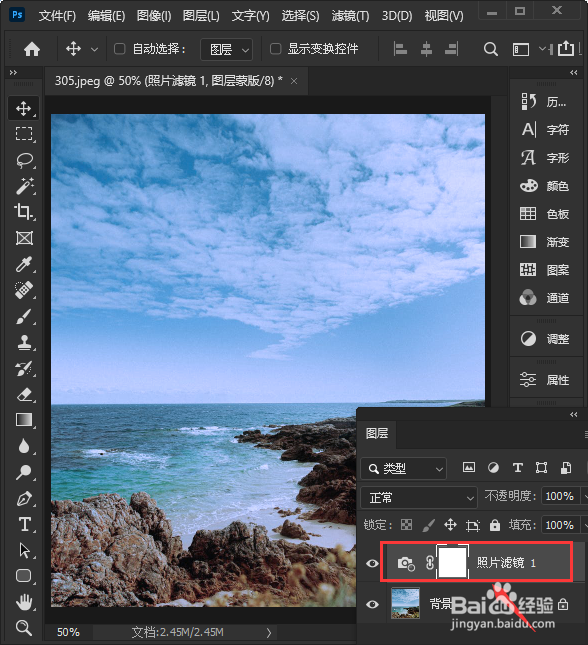Select the Magic Wand tool
Image resolution: width=588 pixels, height=645 pixels.
point(24,186)
